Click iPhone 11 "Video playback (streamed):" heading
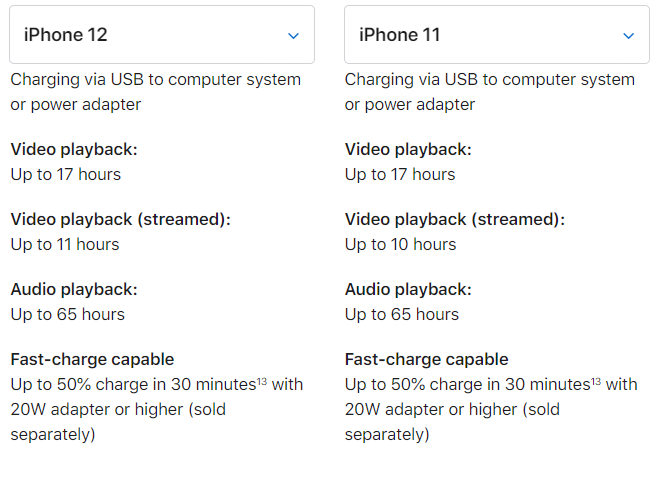669x498 pixels. (x=455, y=219)
